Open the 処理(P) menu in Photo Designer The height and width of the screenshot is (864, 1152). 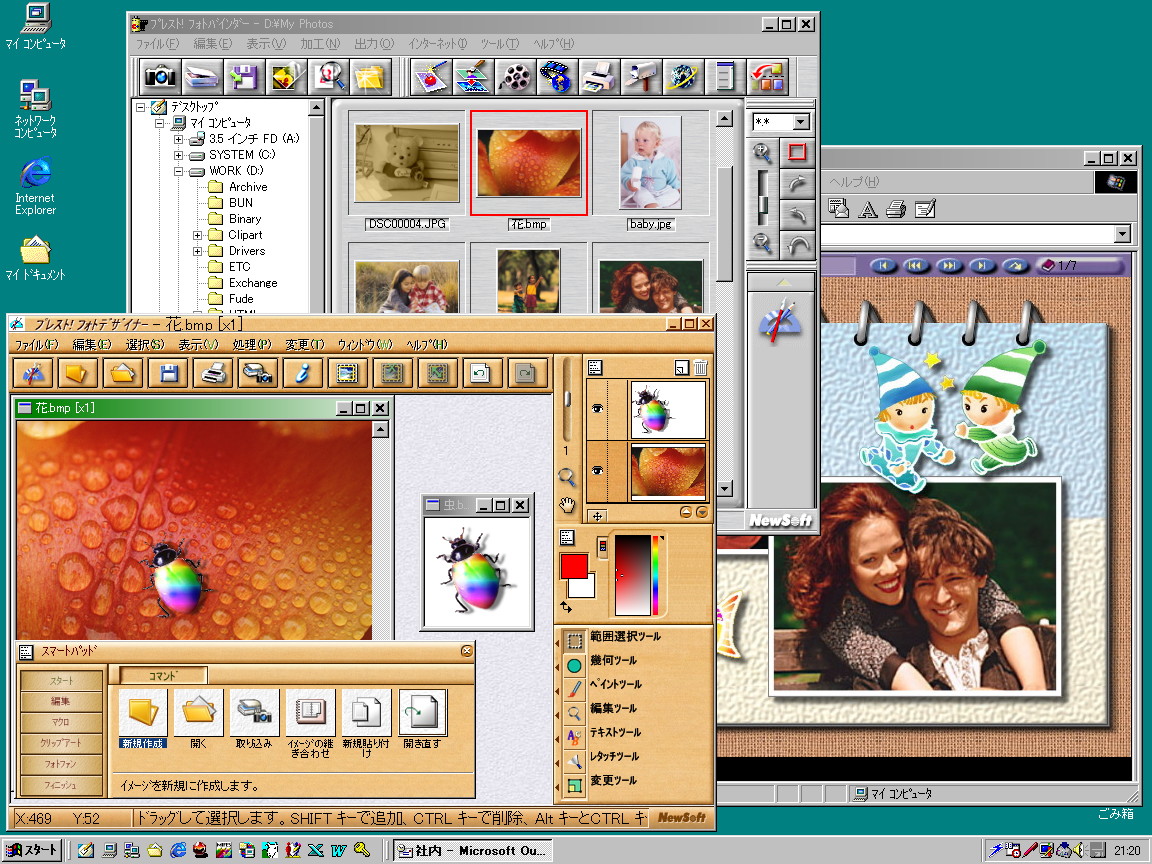point(251,344)
